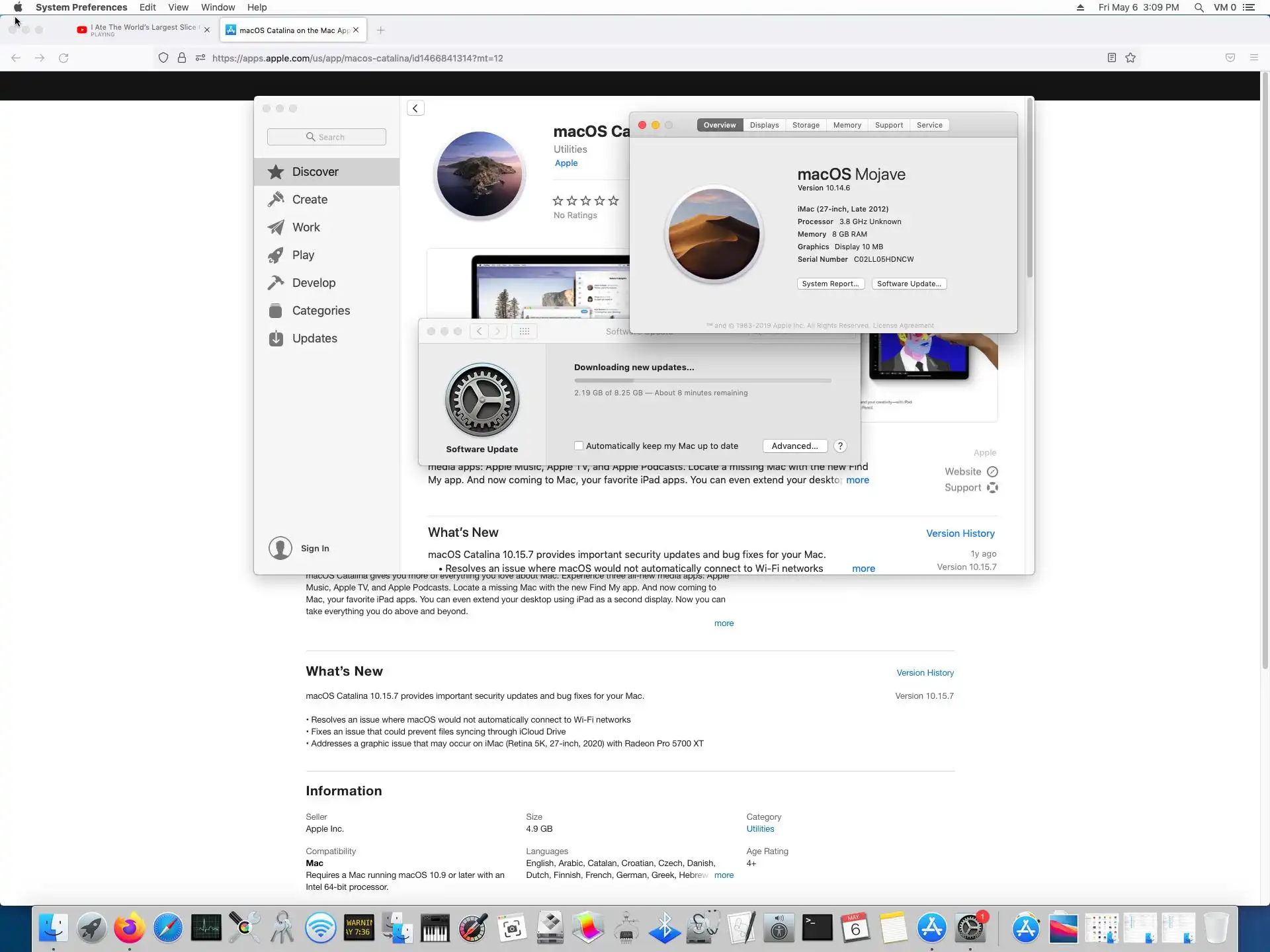Open the Window menu
This screenshot has height=952, width=1270.
[x=218, y=7]
